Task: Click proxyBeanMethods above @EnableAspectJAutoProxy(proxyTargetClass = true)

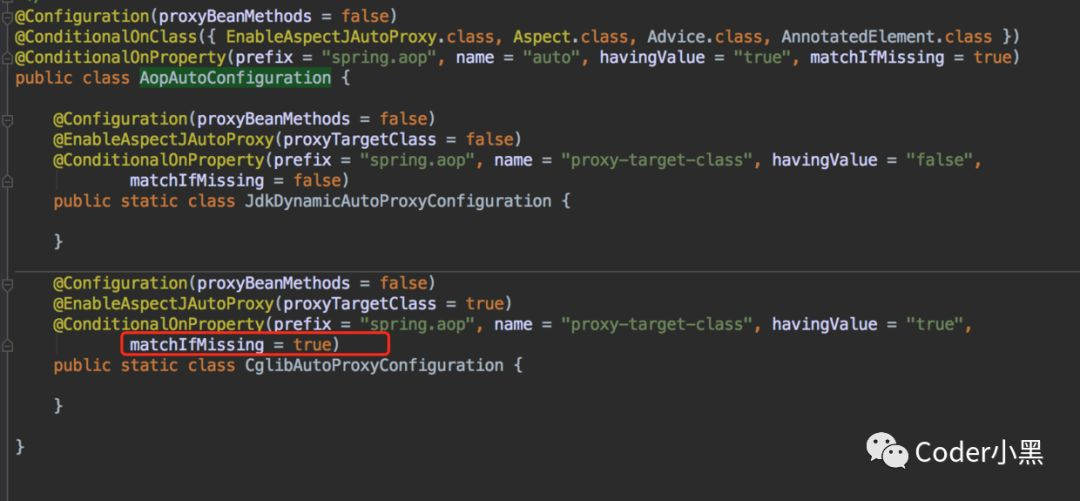Action: click(x=273, y=283)
